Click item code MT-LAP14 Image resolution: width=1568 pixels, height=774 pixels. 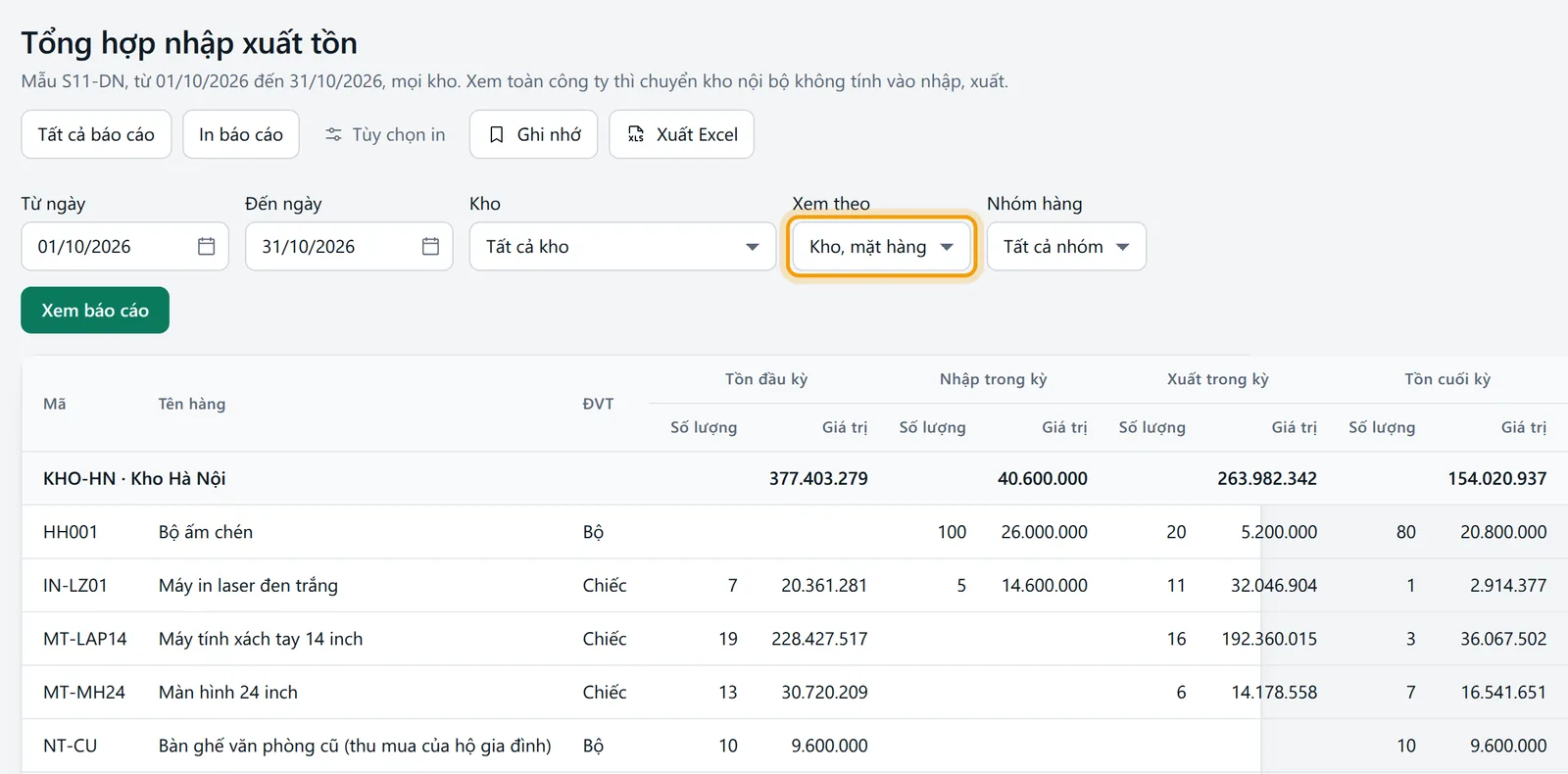pyautogui.click(x=85, y=639)
